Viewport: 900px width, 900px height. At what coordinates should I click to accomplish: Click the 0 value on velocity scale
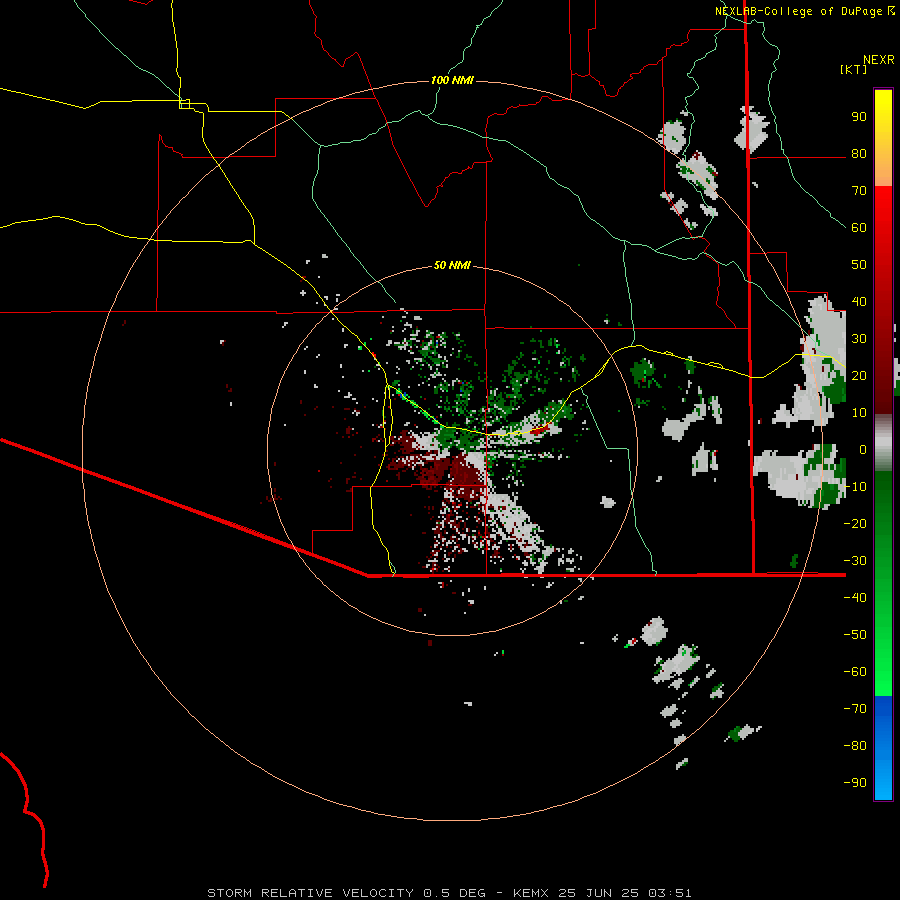pyautogui.click(x=863, y=450)
